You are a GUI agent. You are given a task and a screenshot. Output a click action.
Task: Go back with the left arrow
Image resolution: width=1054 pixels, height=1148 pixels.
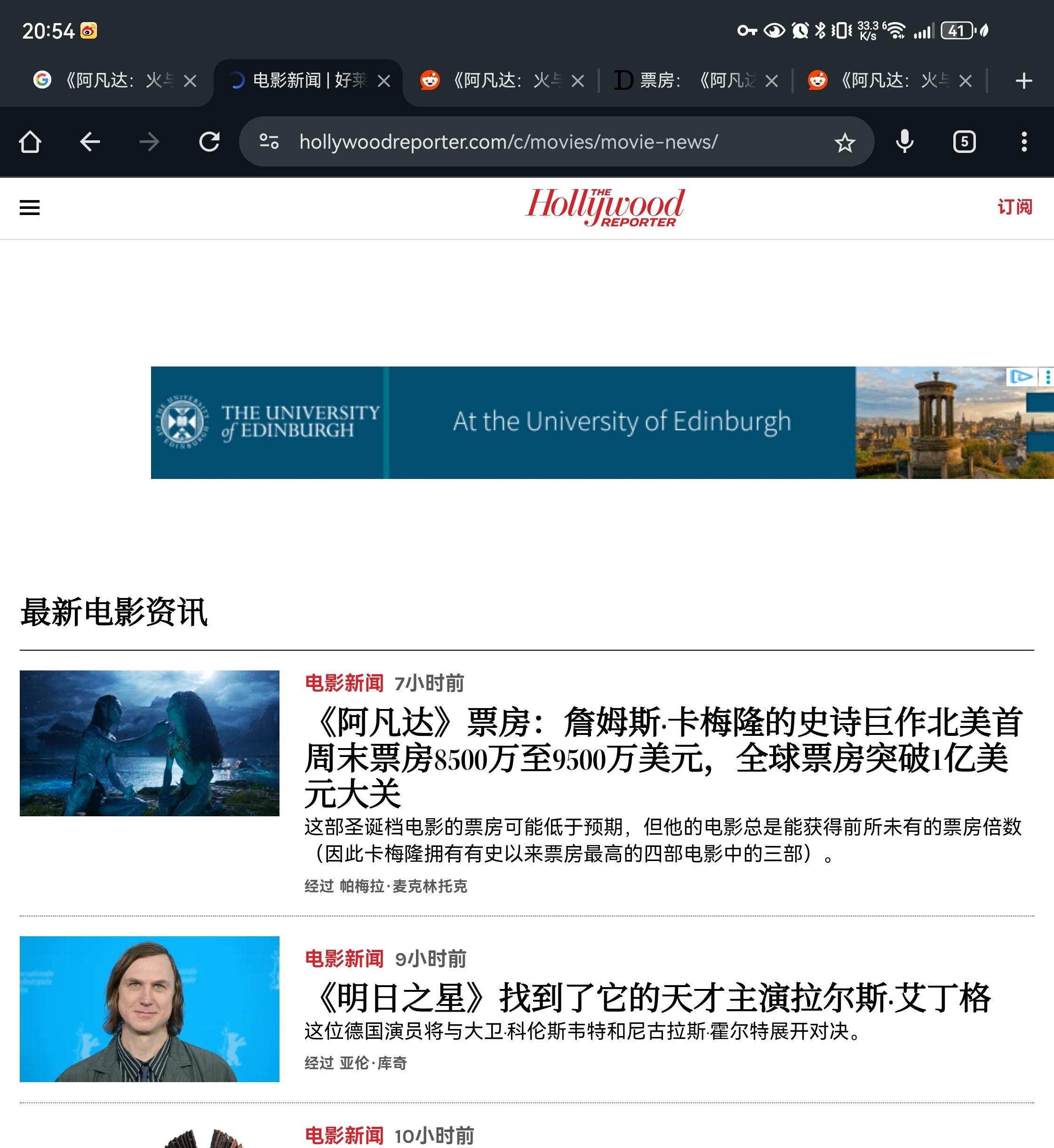pos(89,142)
